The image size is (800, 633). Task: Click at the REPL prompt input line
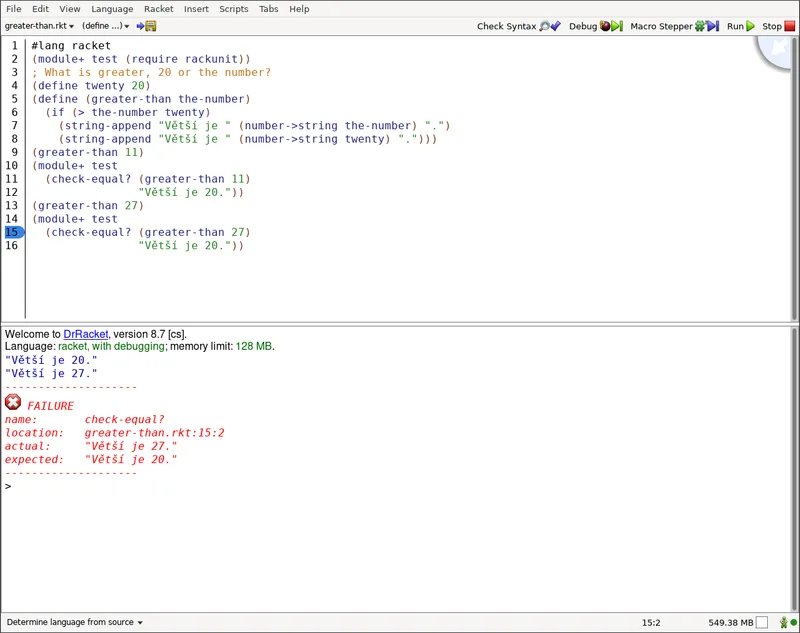tap(398, 486)
